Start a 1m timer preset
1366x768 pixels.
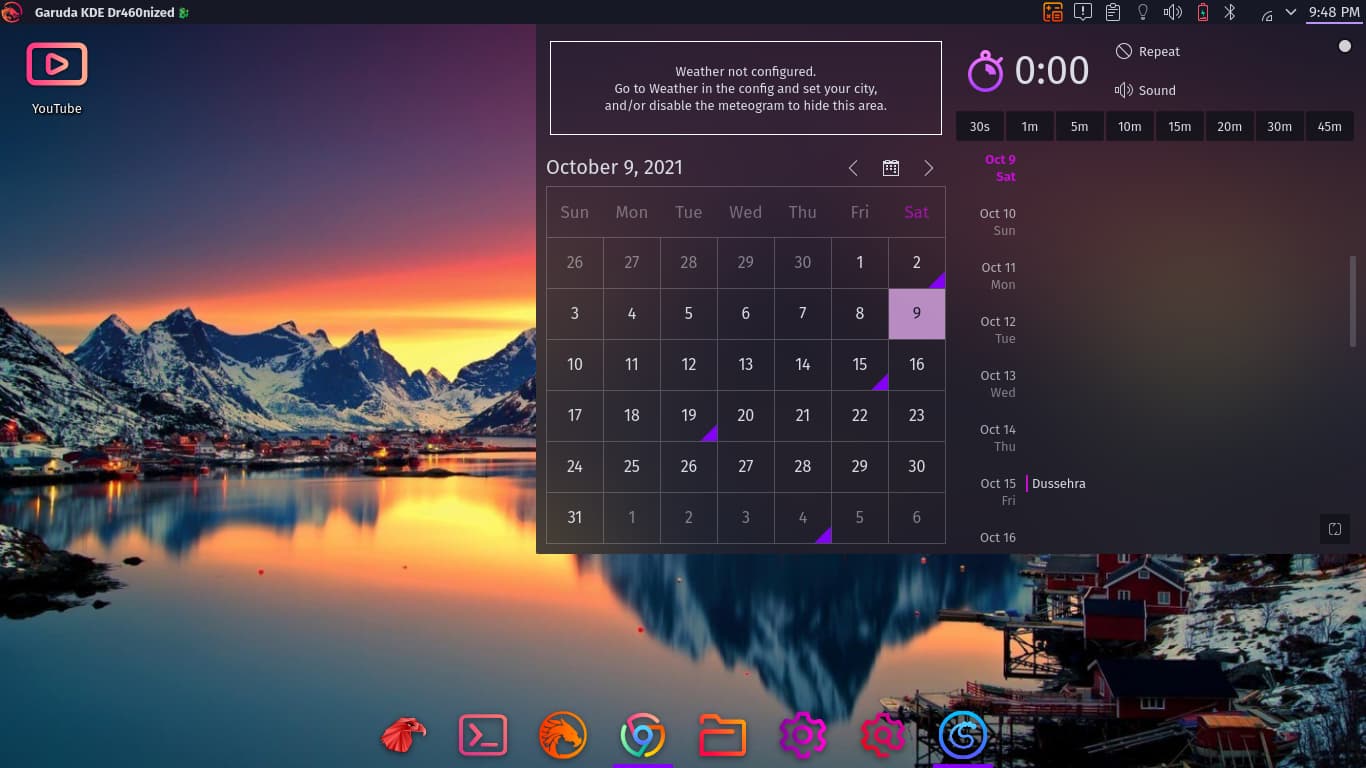tap(1030, 126)
